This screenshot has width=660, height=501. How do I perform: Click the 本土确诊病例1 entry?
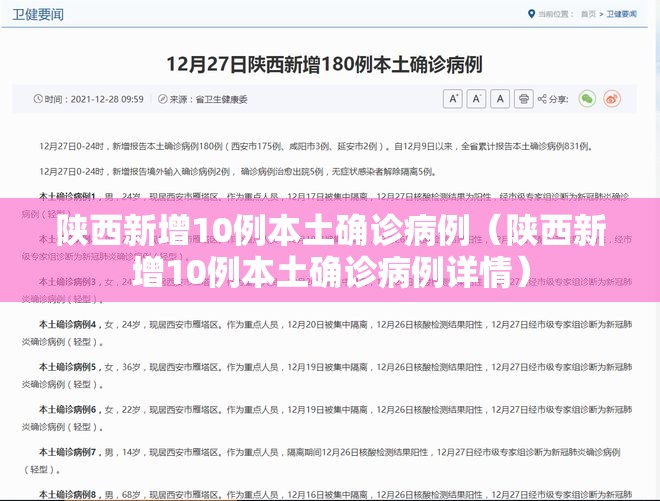(x=327, y=205)
